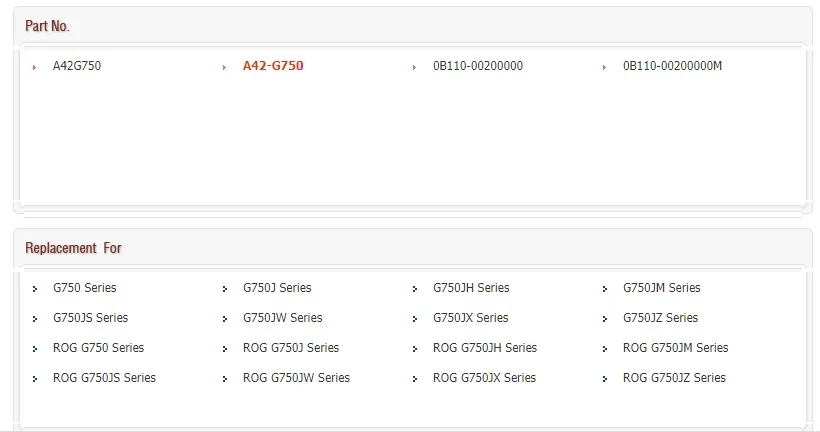Select the ROG G750JH Series link
The image size is (820, 432).
pos(485,348)
